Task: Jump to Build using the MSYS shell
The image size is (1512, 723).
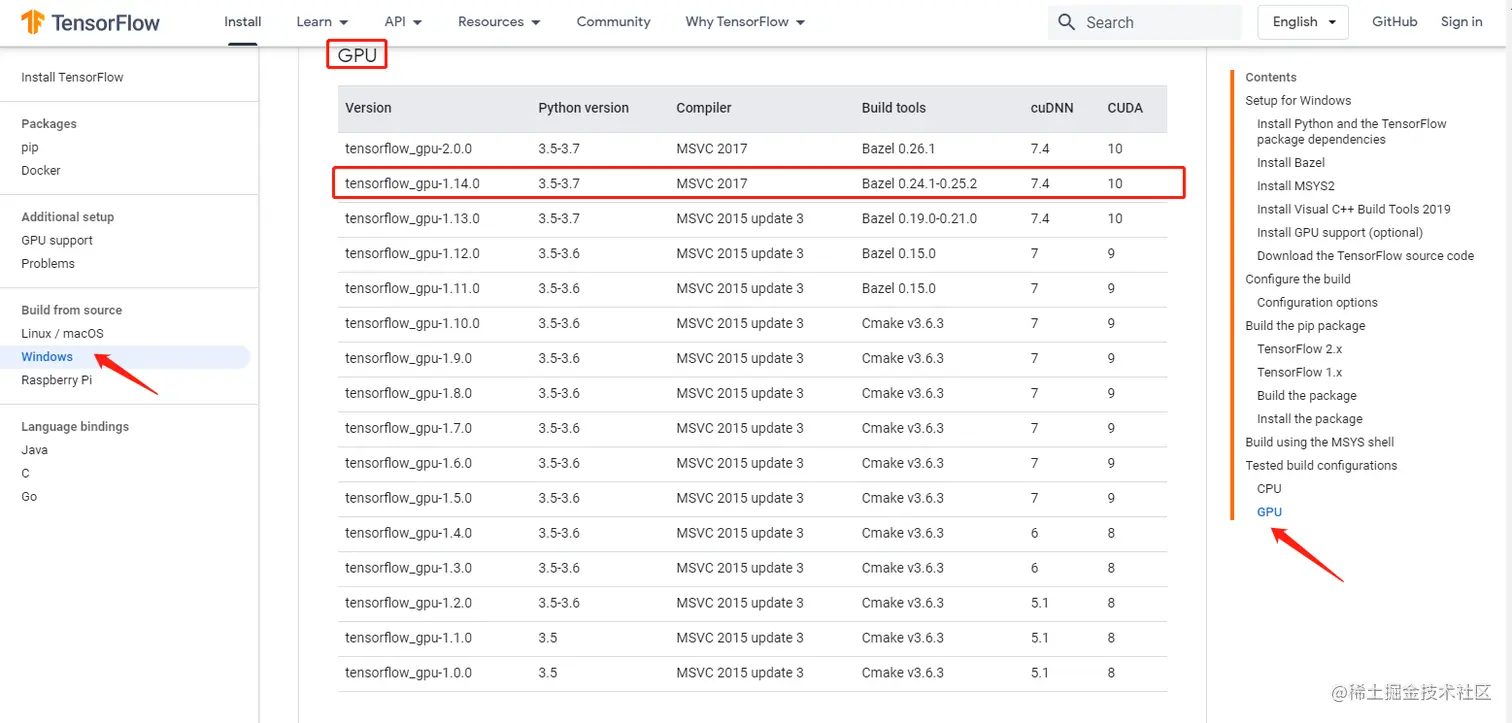Action: [1320, 442]
